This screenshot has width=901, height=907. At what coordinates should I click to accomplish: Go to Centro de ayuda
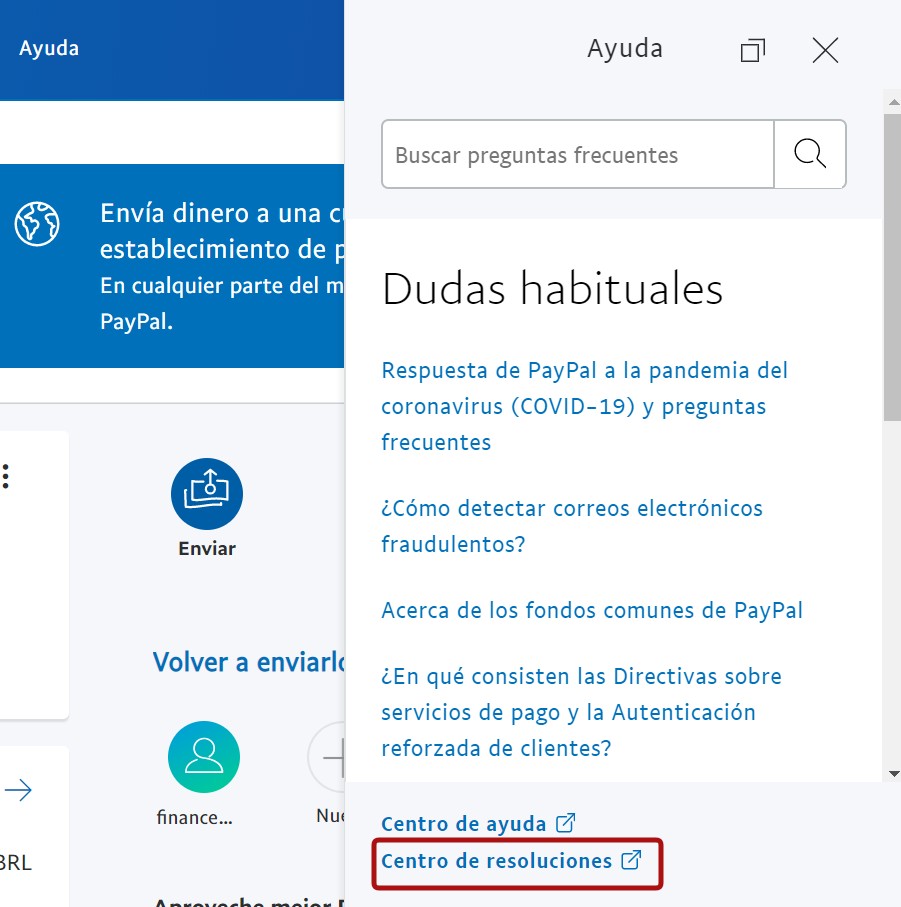[x=464, y=824]
